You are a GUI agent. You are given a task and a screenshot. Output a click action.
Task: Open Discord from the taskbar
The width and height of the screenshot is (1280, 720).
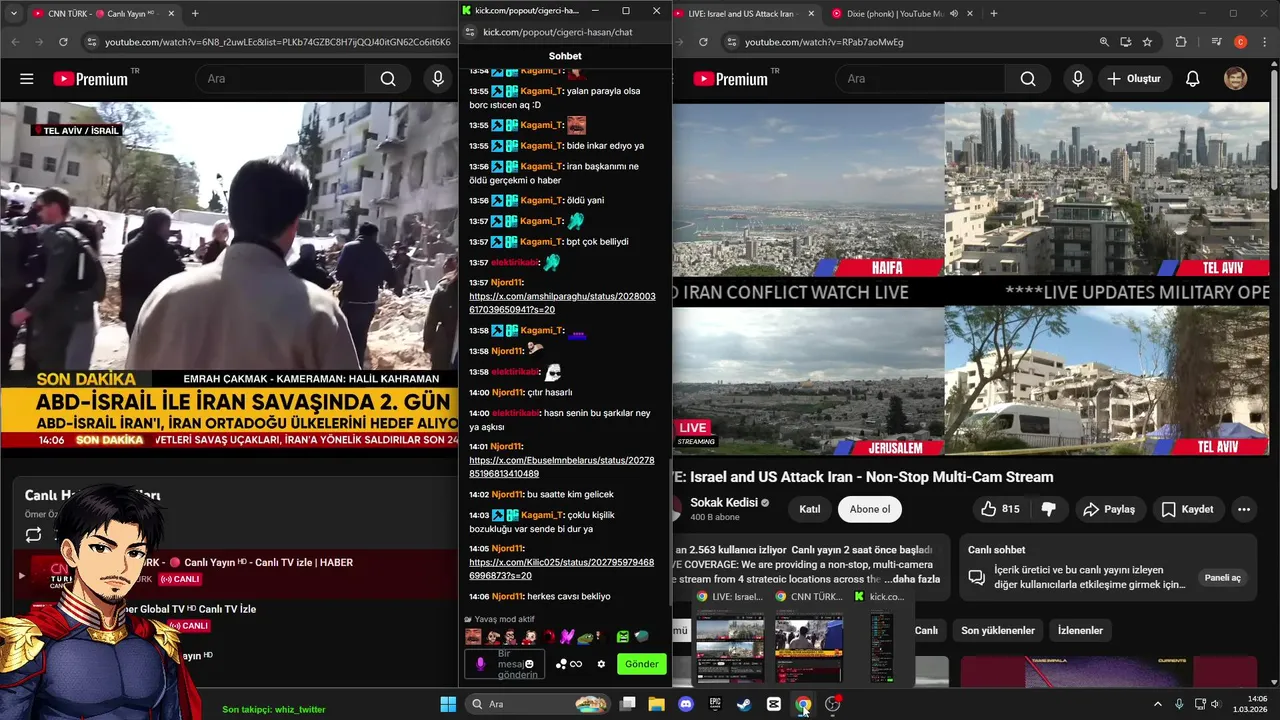coord(685,704)
